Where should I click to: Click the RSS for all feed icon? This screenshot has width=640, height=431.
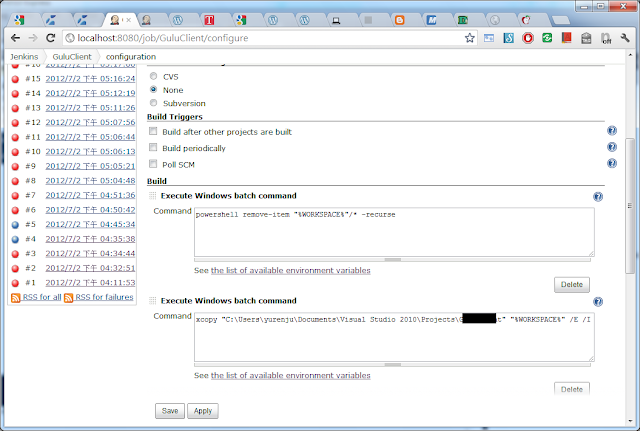pos(15,298)
